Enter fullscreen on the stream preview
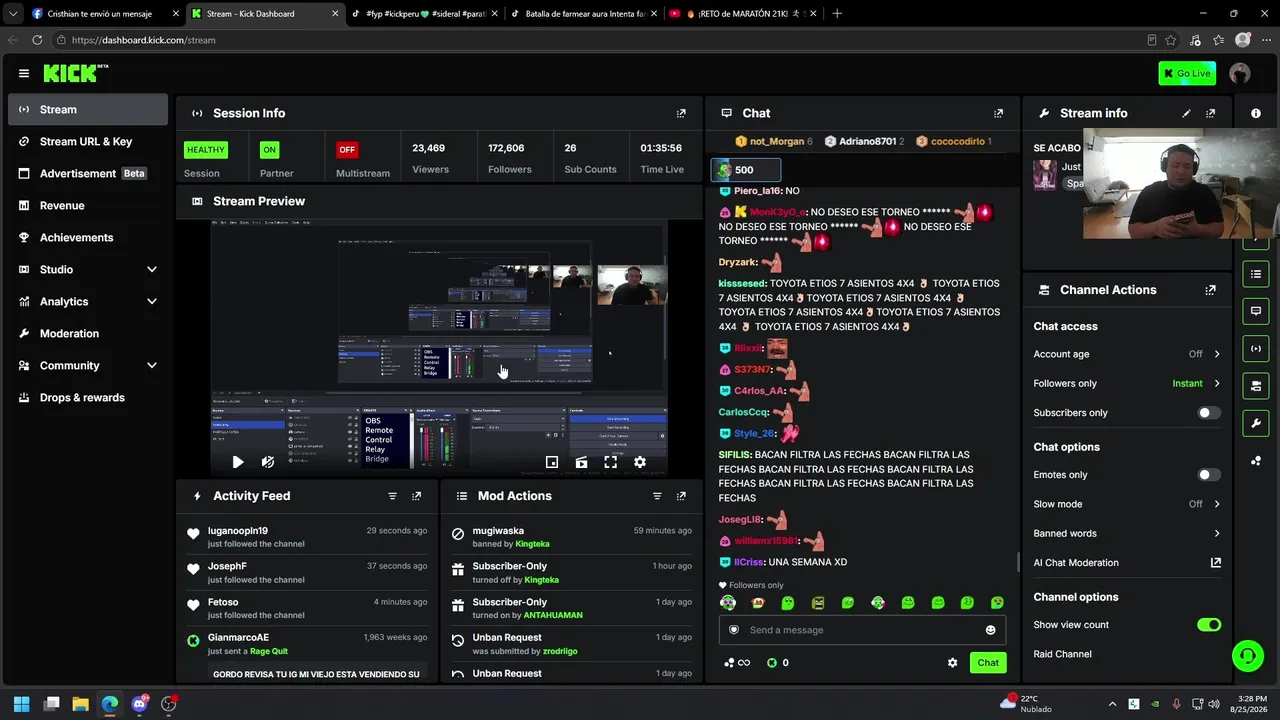Screen dimensions: 1280x720 [x=610, y=462]
